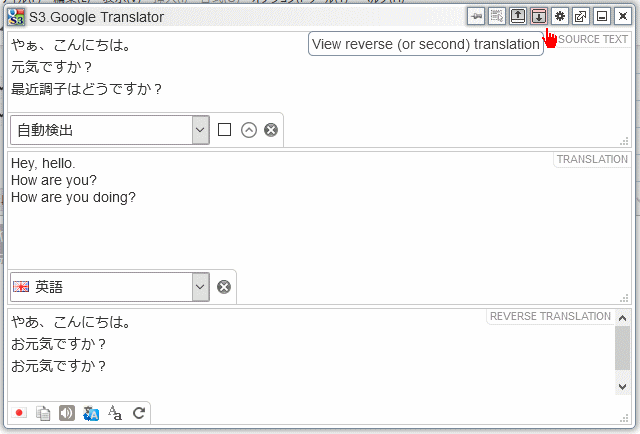Click the circled up-arrow next to source language
Viewport: 640px width, 434px height.
249,130
